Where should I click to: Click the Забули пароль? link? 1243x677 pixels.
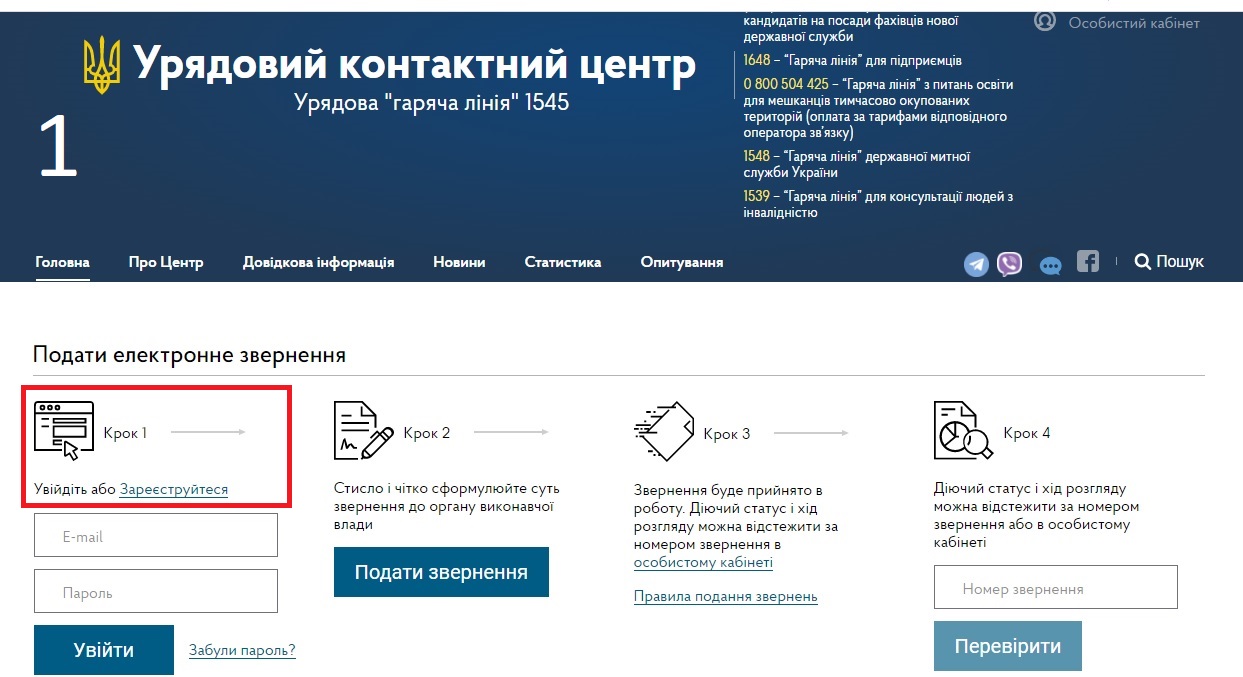(x=242, y=650)
